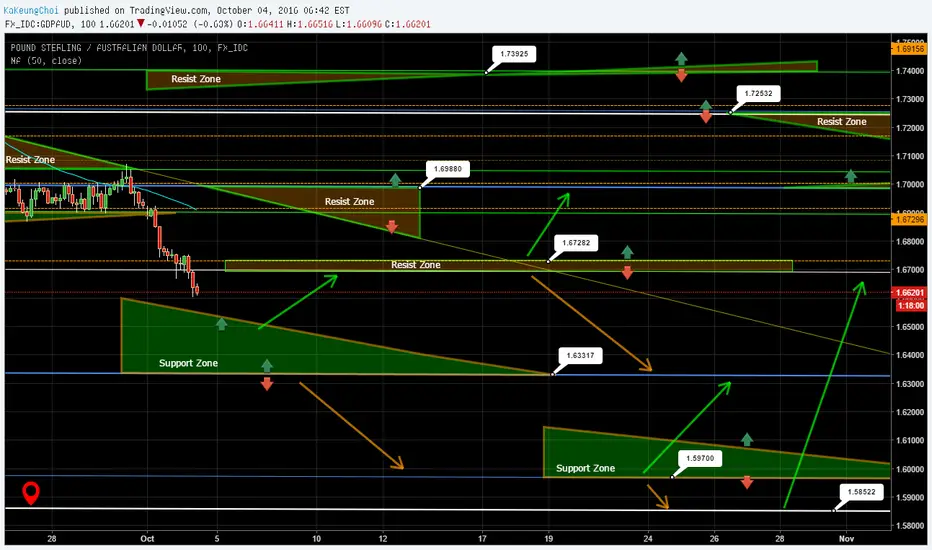
Task: Click the O:1.66411 open value
Action: point(260,24)
